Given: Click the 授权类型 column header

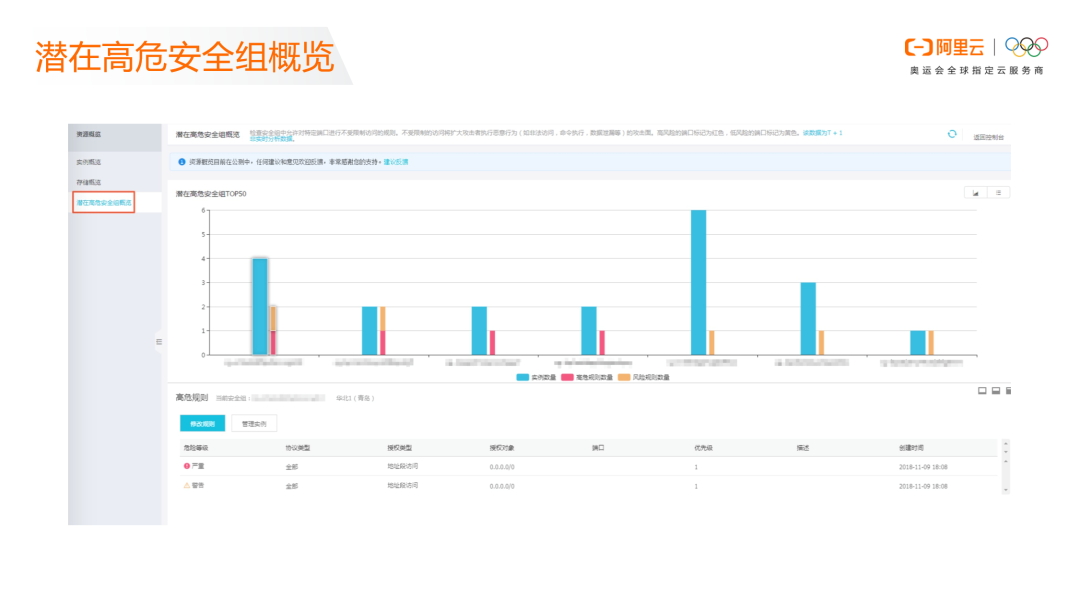Looking at the screenshot, I should pyautogui.click(x=399, y=448).
